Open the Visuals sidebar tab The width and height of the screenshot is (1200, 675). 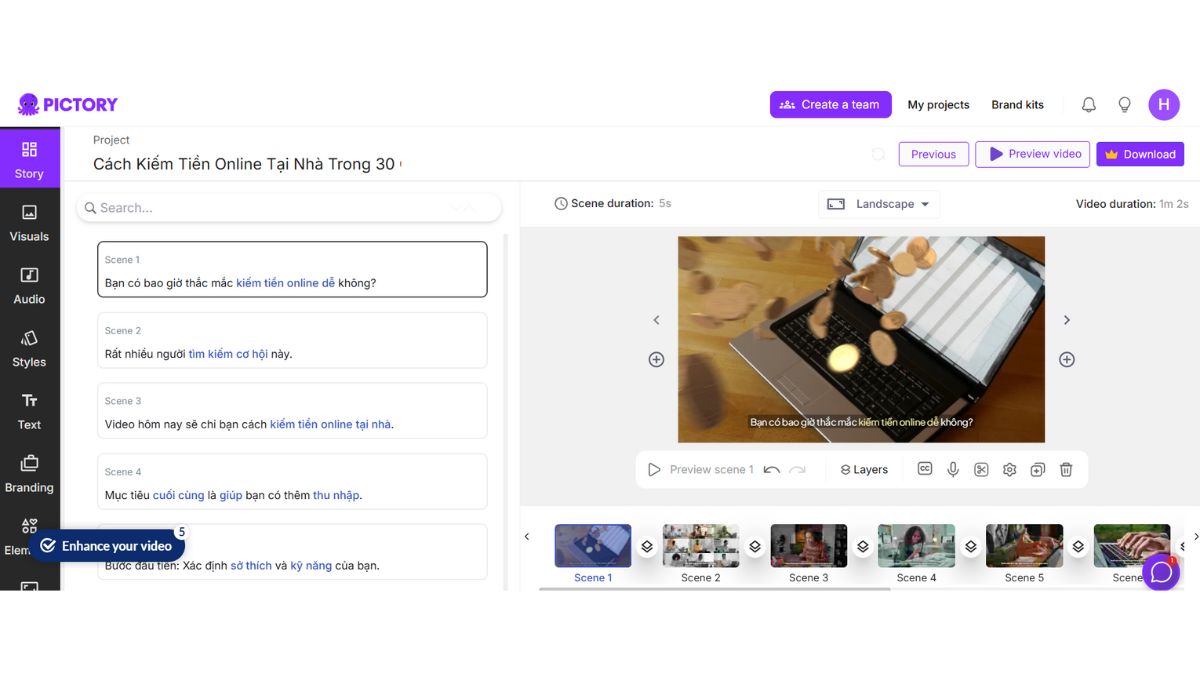coord(29,223)
